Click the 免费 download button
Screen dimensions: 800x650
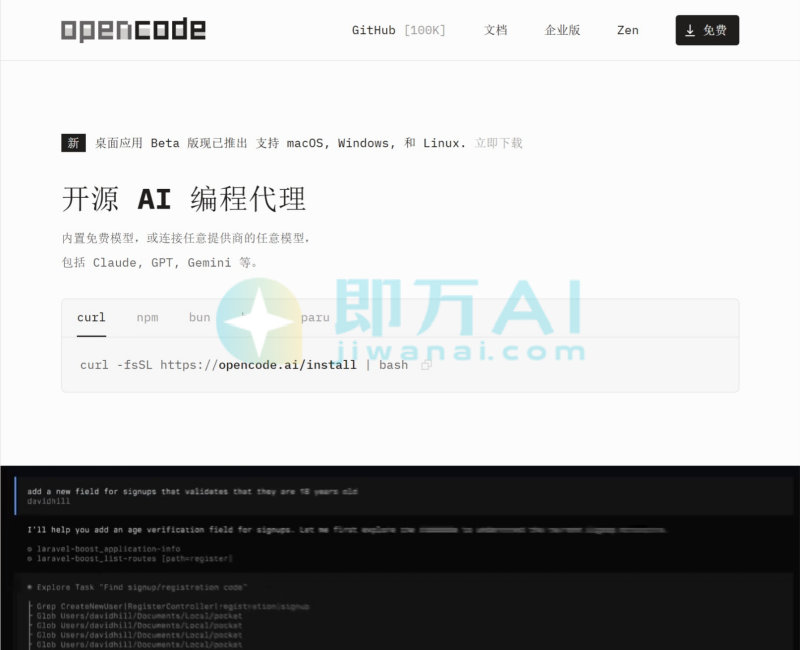[707, 30]
